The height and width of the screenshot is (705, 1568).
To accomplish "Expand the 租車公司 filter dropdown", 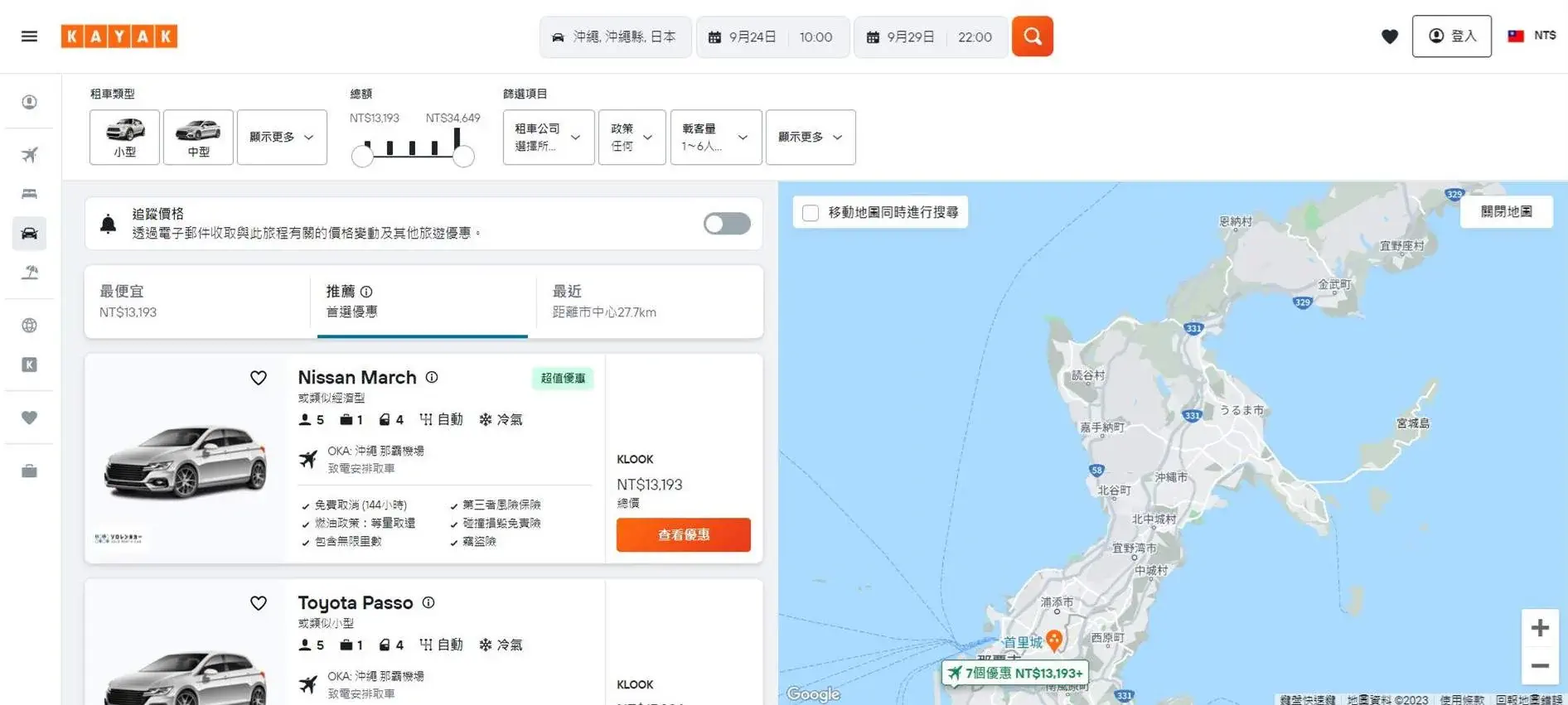I will [x=548, y=138].
